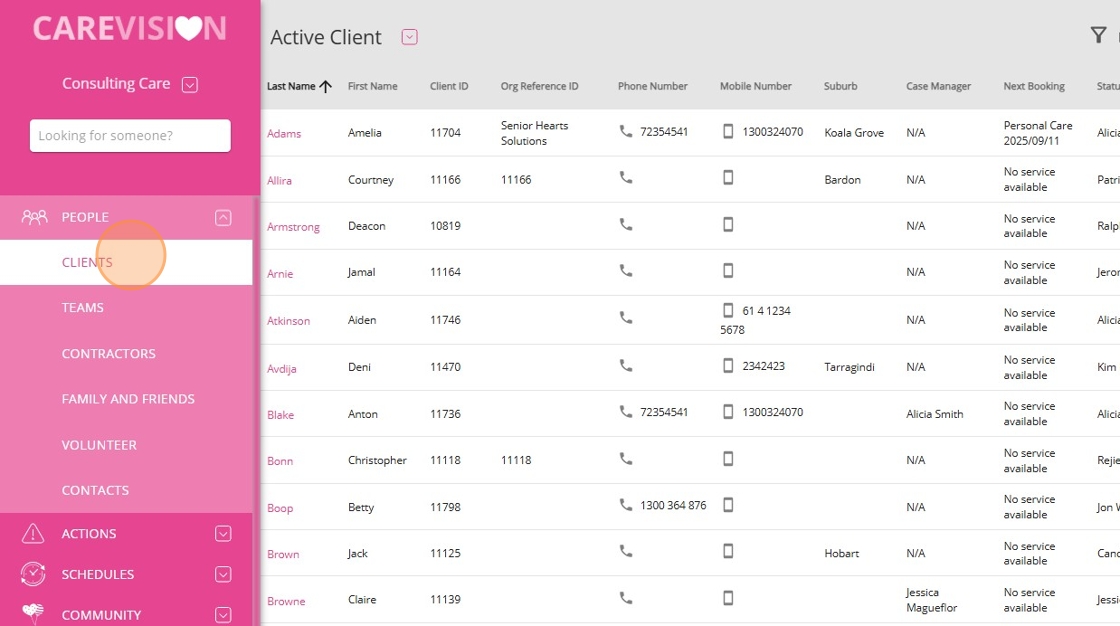Click the Actions warning triangle icon
The image size is (1120, 626).
[33, 534]
